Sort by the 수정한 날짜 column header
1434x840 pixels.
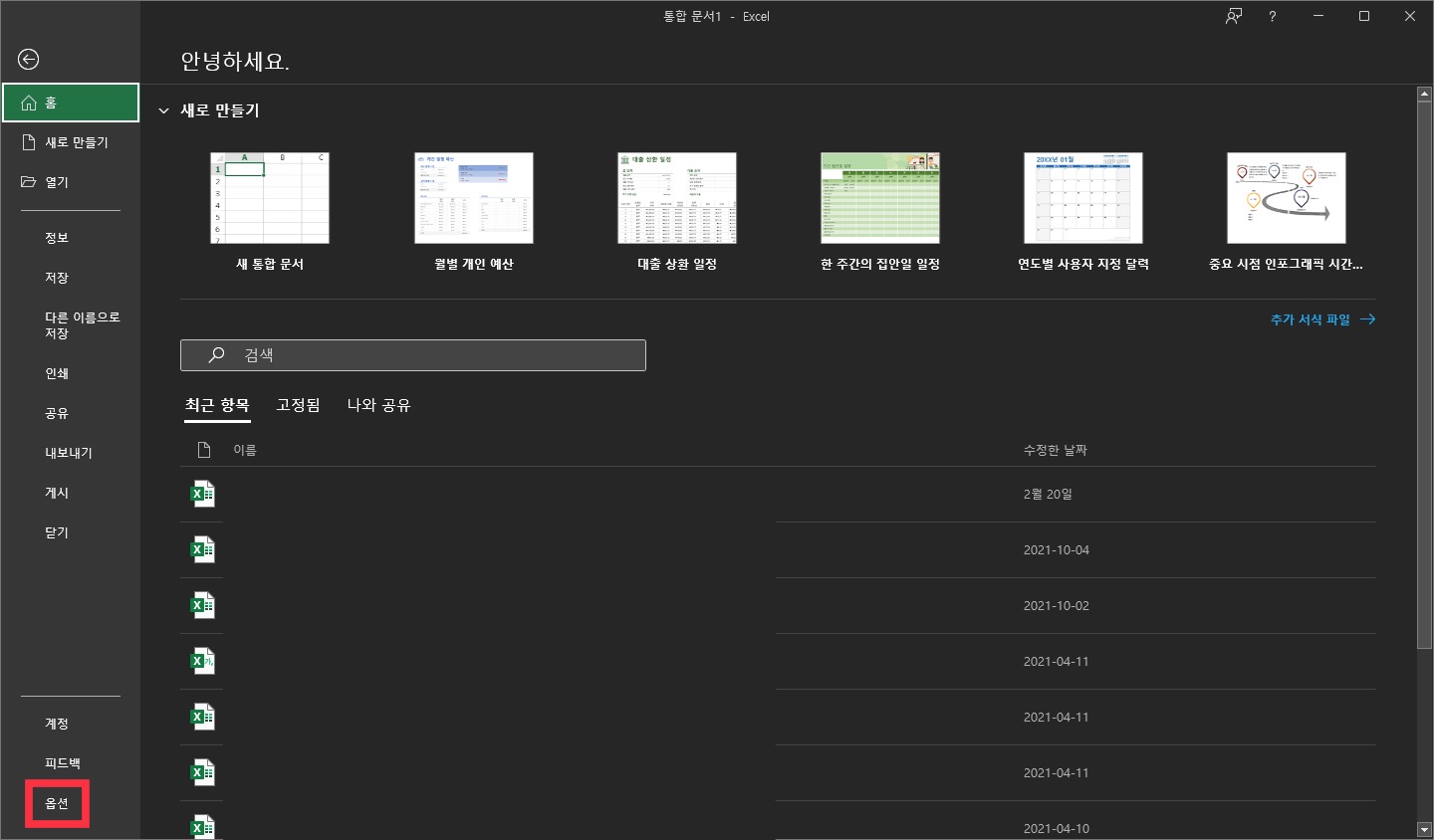[x=1056, y=450]
